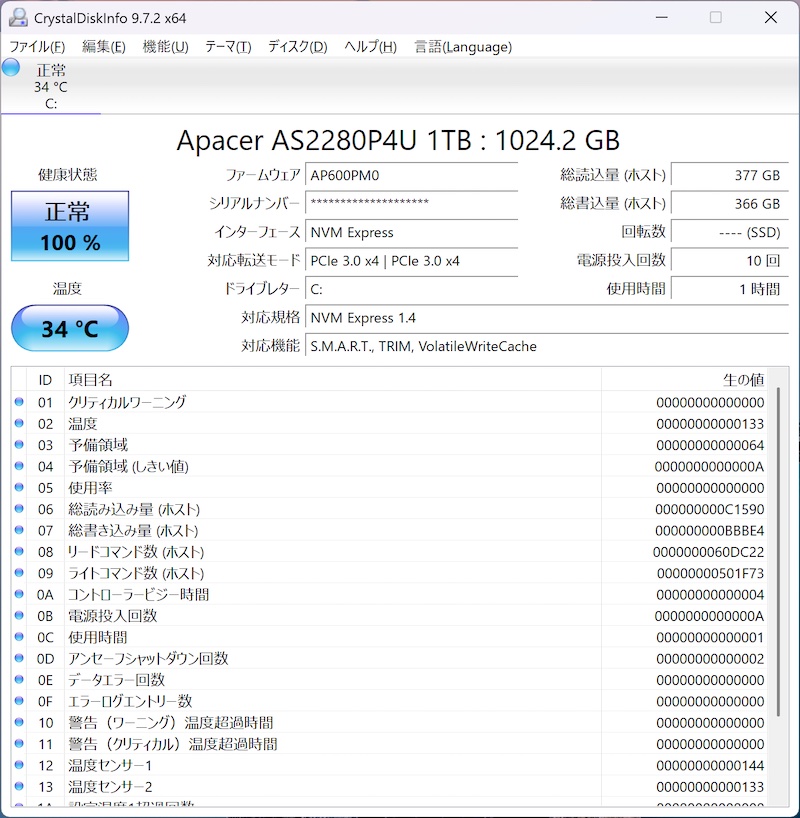Click status dot of row 12 温度センサー1
The width and height of the screenshot is (800, 818).
tap(19, 765)
